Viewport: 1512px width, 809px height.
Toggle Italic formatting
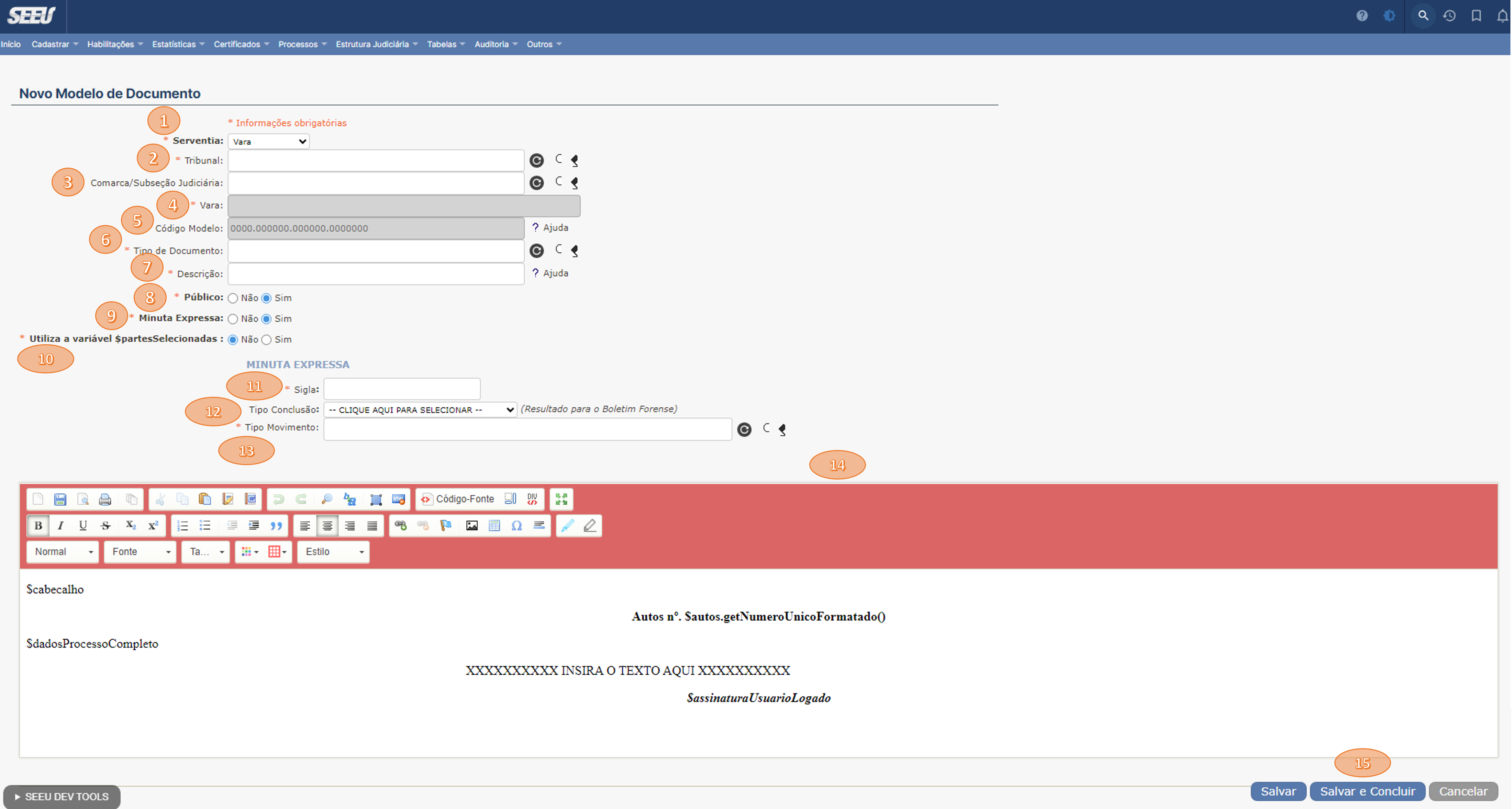click(x=60, y=526)
